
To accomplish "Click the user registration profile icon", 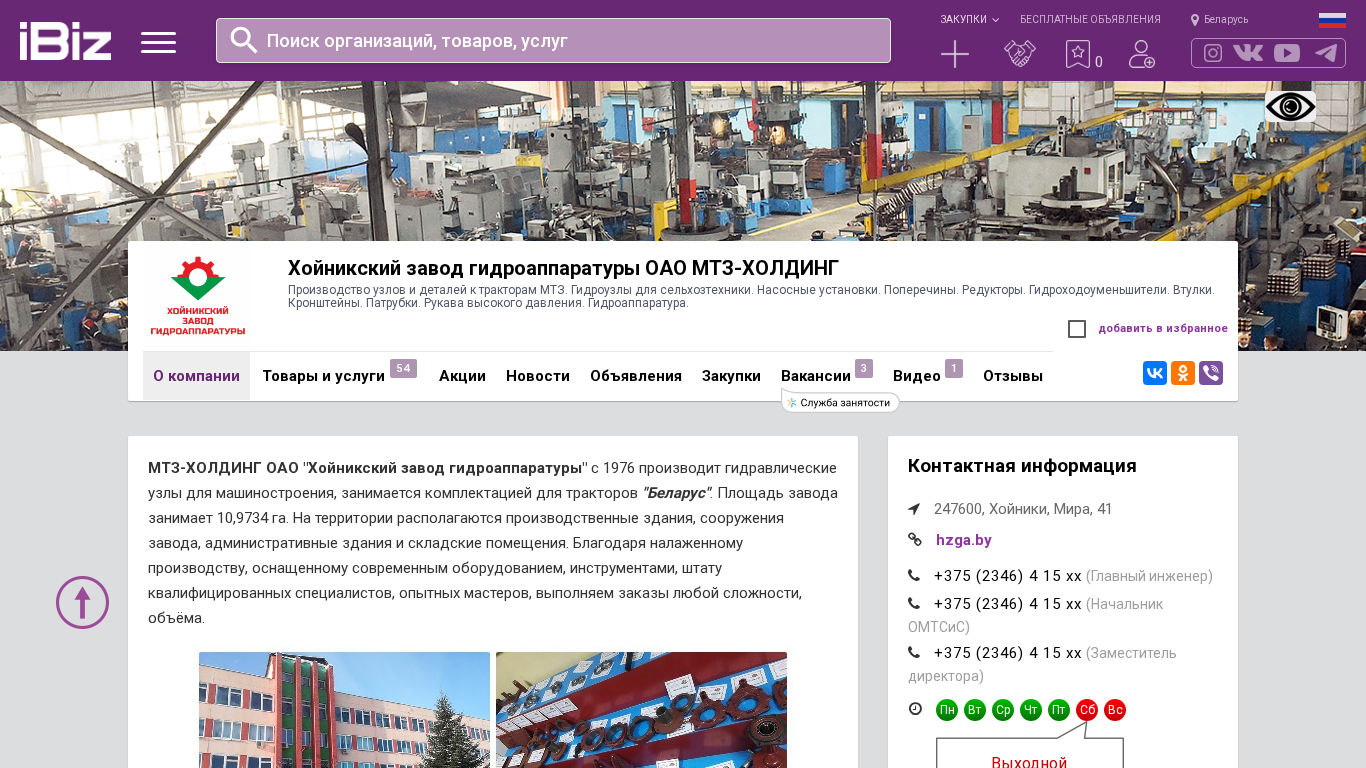I will [1142, 54].
